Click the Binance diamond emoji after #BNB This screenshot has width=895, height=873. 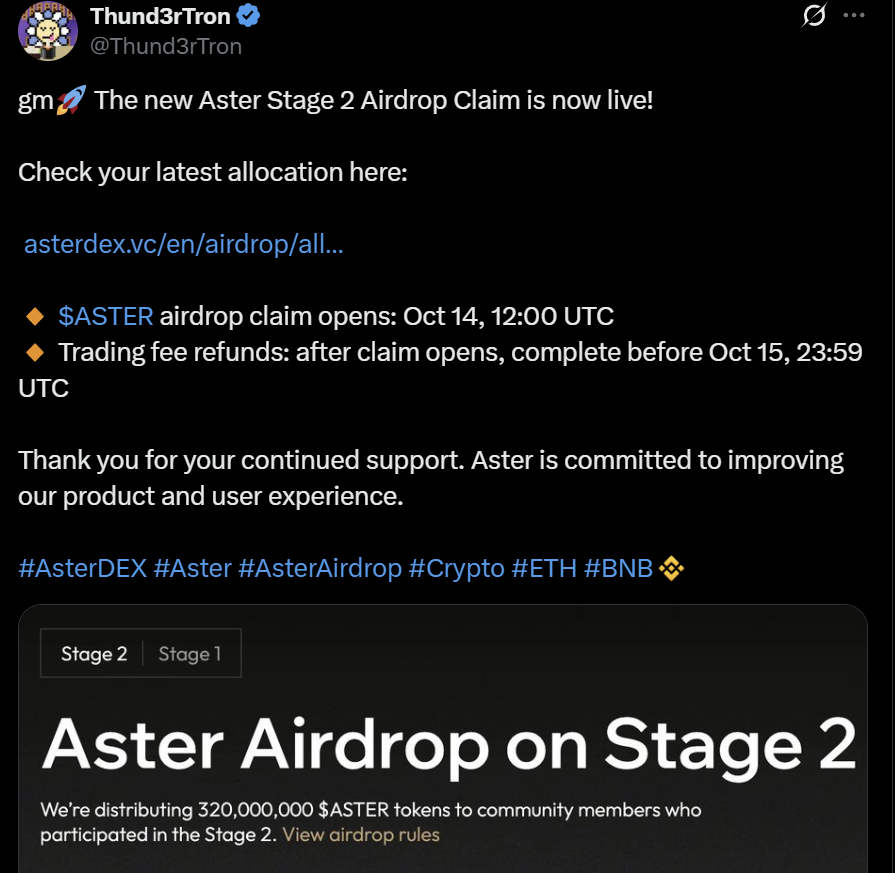point(672,568)
